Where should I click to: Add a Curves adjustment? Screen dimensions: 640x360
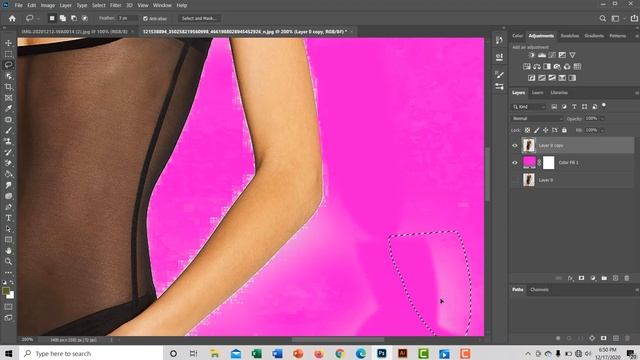pyautogui.click(x=552, y=55)
